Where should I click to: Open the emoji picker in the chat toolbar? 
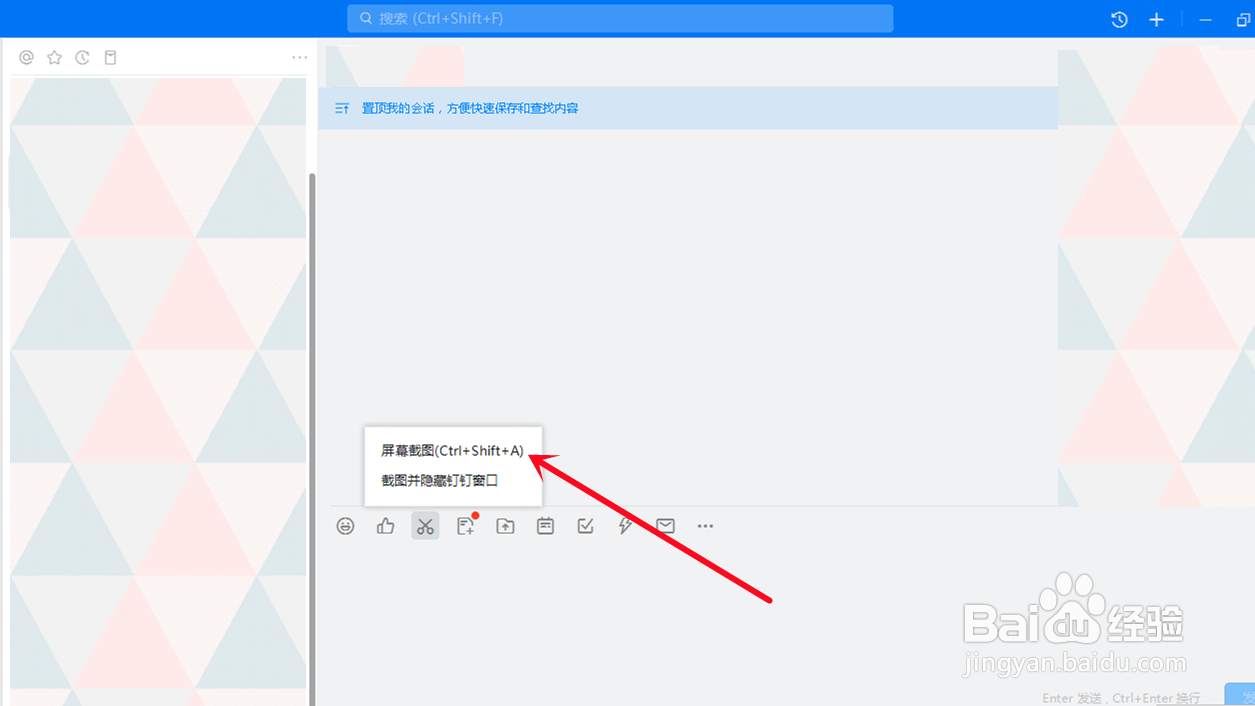coord(345,525)
